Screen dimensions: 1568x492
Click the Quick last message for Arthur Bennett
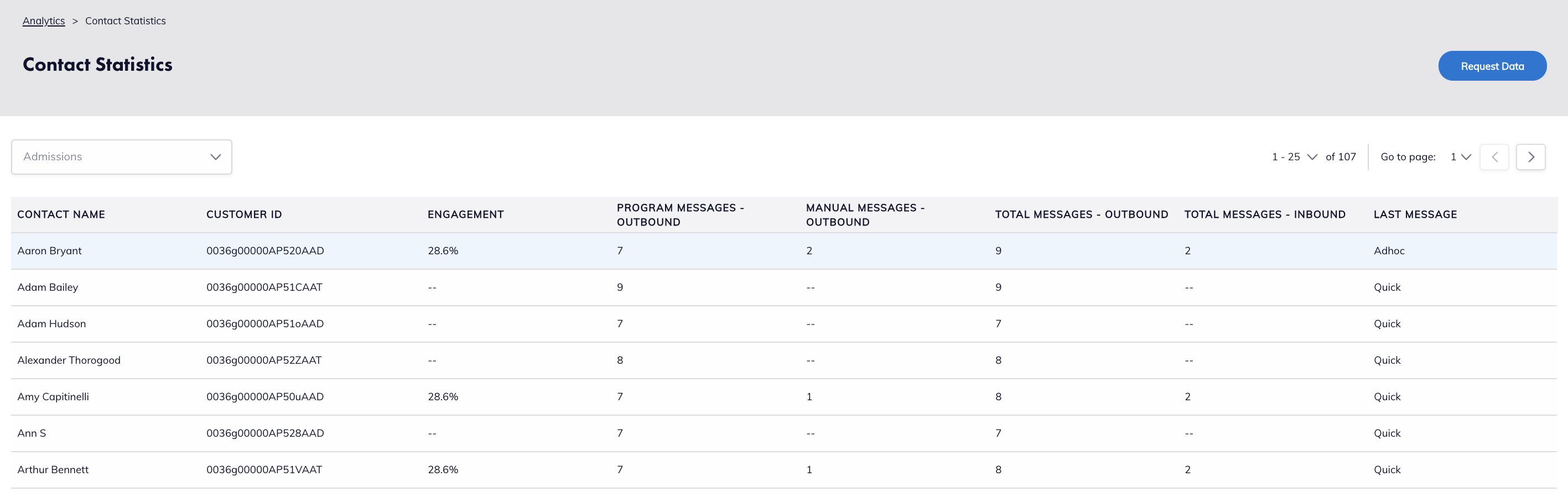[1387, 469]
